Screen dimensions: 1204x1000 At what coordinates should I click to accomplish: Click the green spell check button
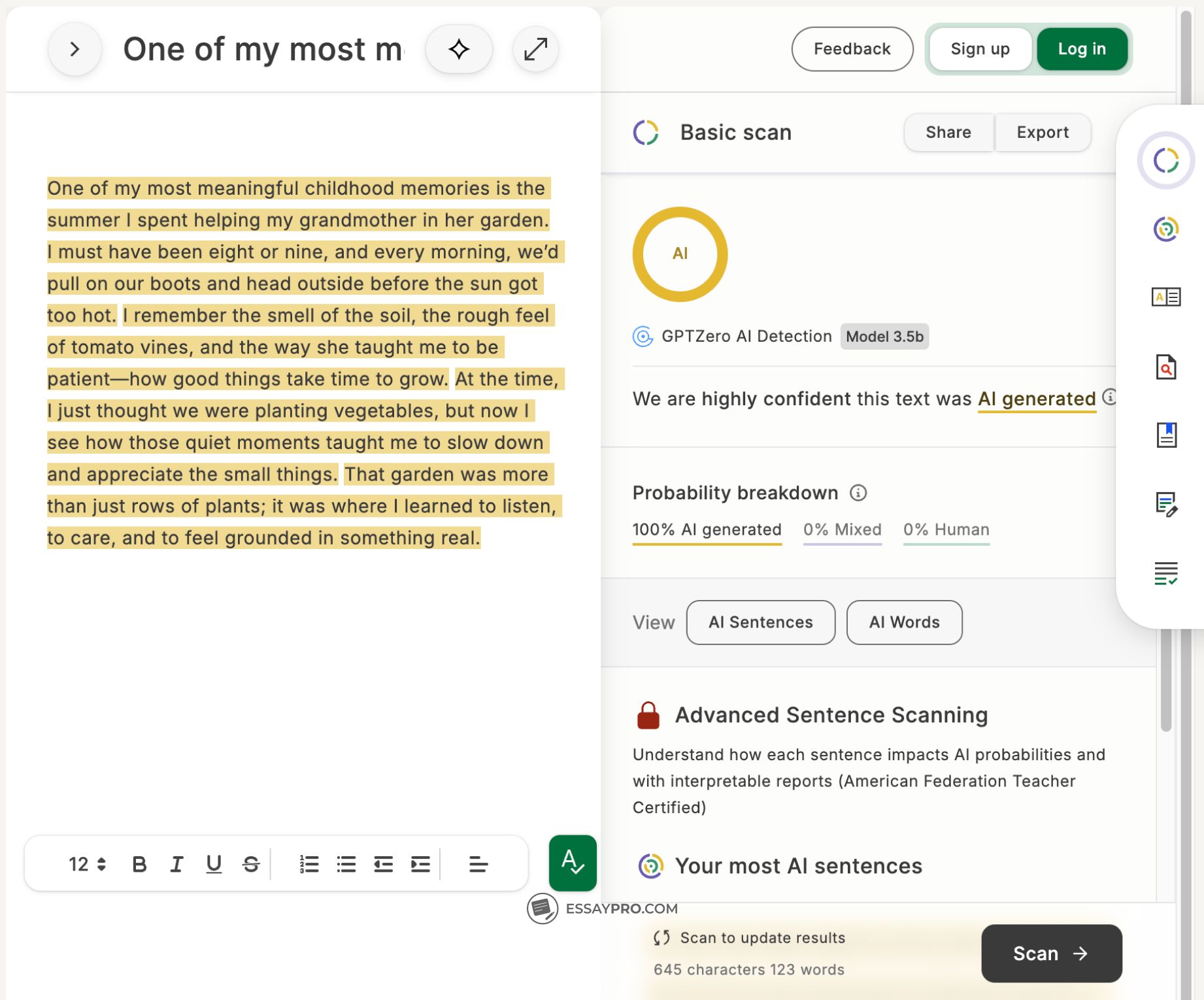tap(573, 863)
